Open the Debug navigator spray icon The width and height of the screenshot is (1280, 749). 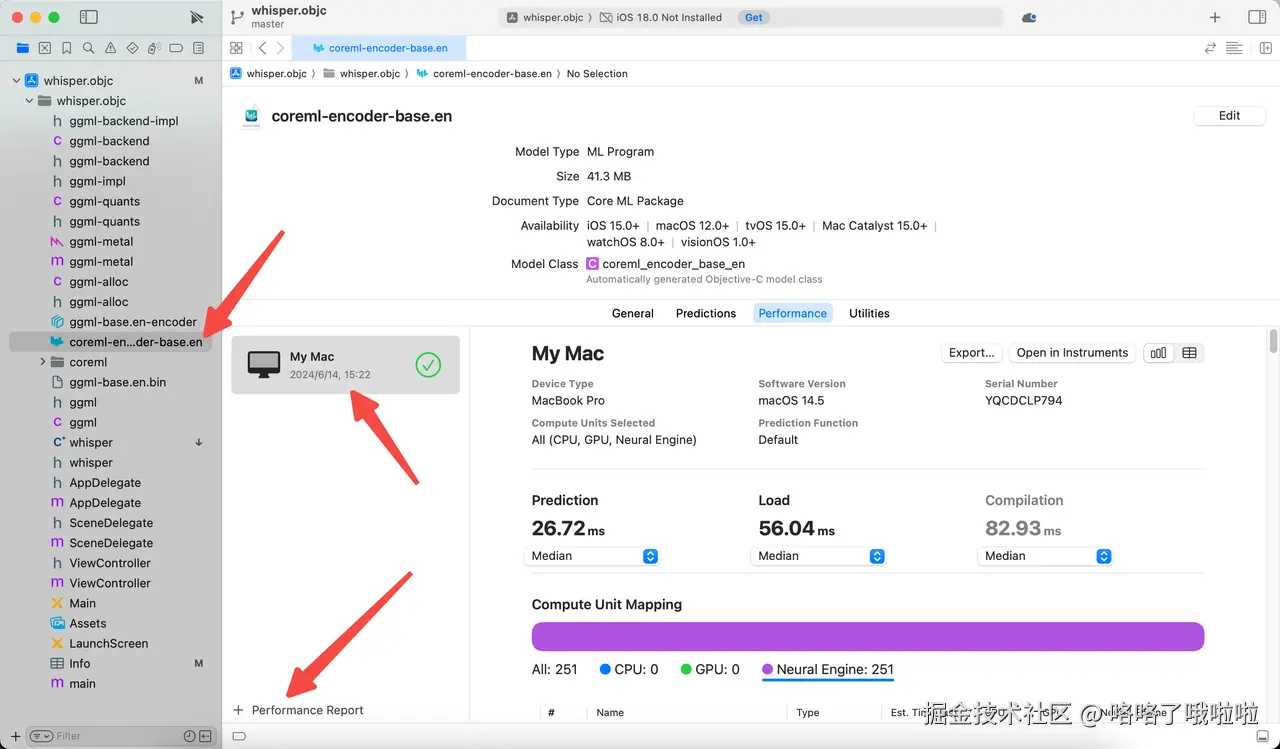tap(154, 48)
